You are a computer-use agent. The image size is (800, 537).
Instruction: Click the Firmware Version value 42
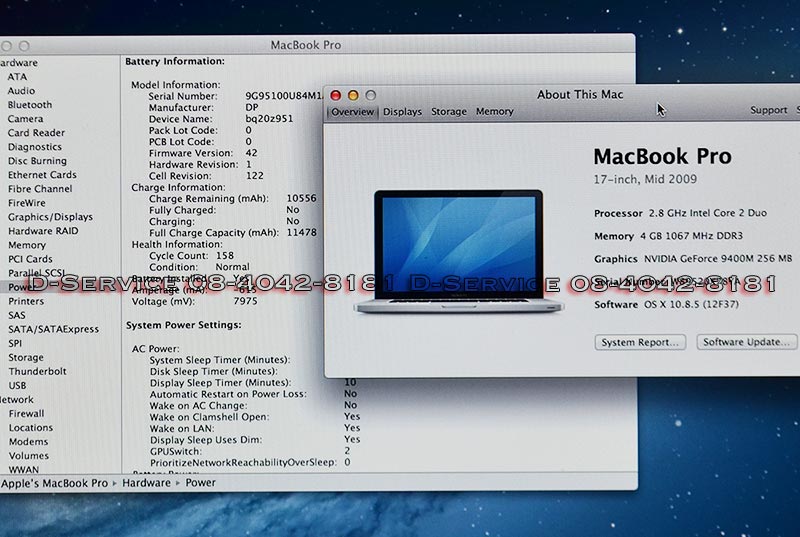[x=252, y=153]
